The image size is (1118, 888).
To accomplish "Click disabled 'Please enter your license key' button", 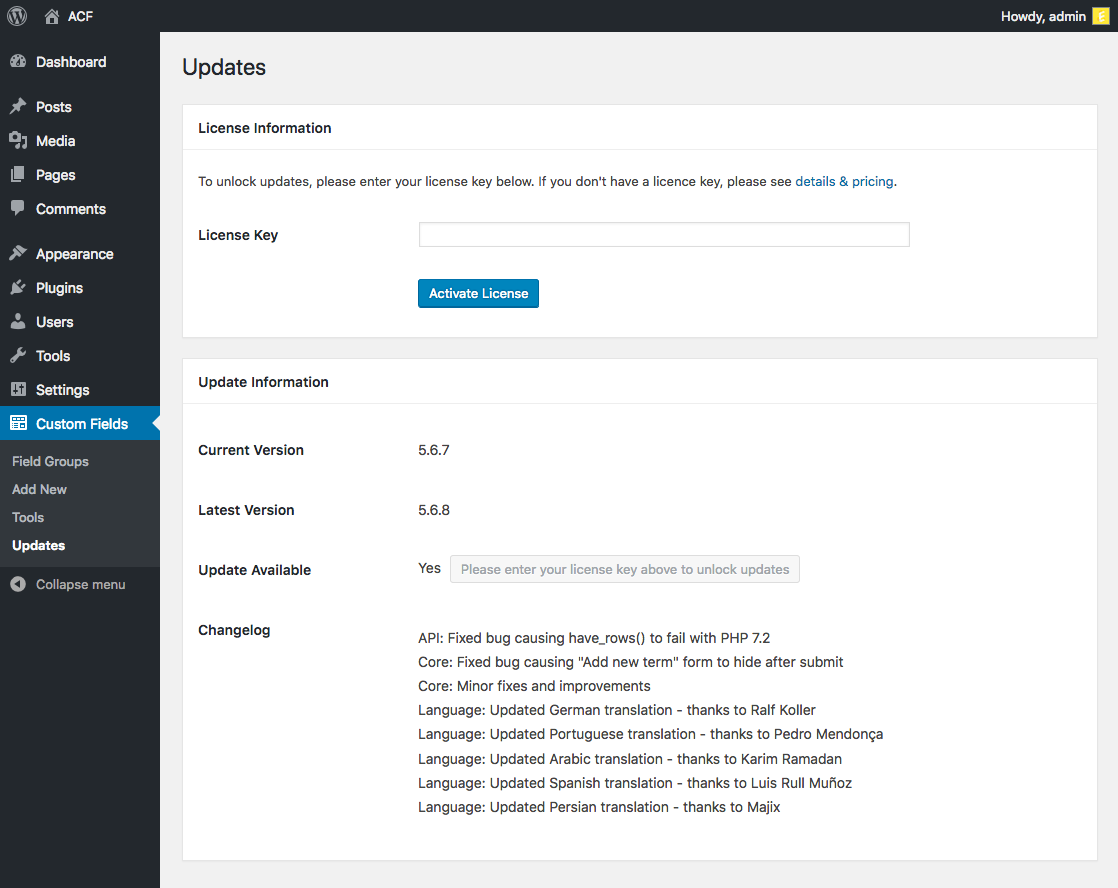I will tap(625, 569).
